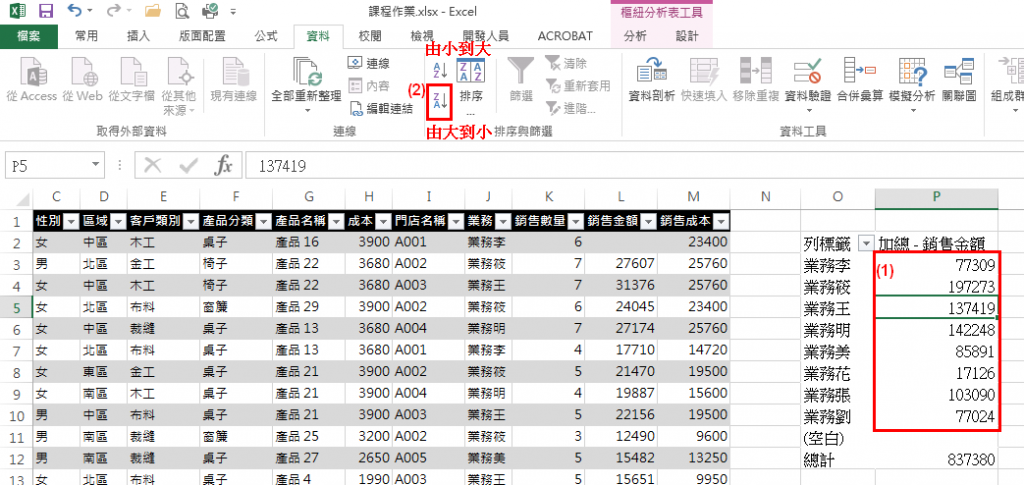The image size is (1024, 485).
Task: Click the 資料驗證 data validation icon
Action: [807, 72]
